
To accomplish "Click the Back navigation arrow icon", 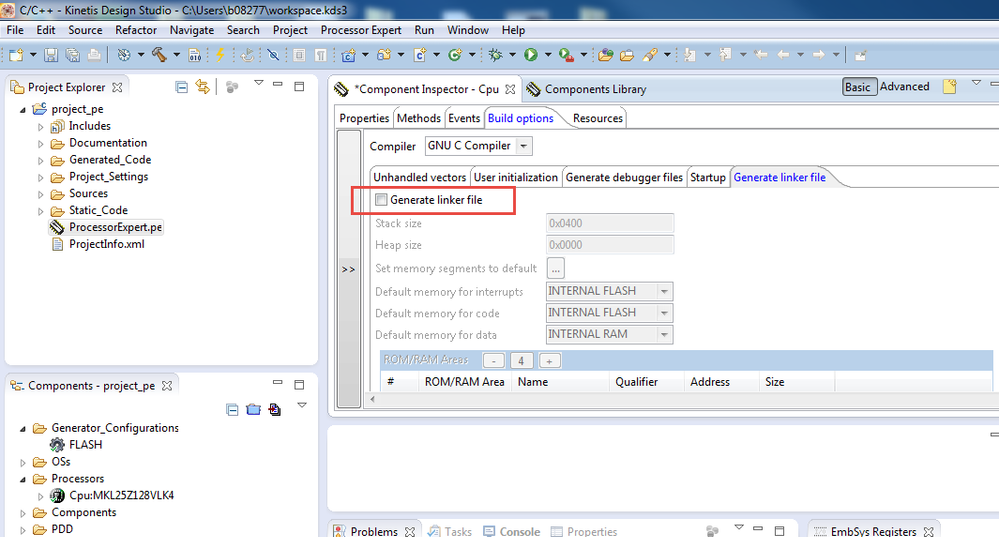I will (x=784, y=55).
